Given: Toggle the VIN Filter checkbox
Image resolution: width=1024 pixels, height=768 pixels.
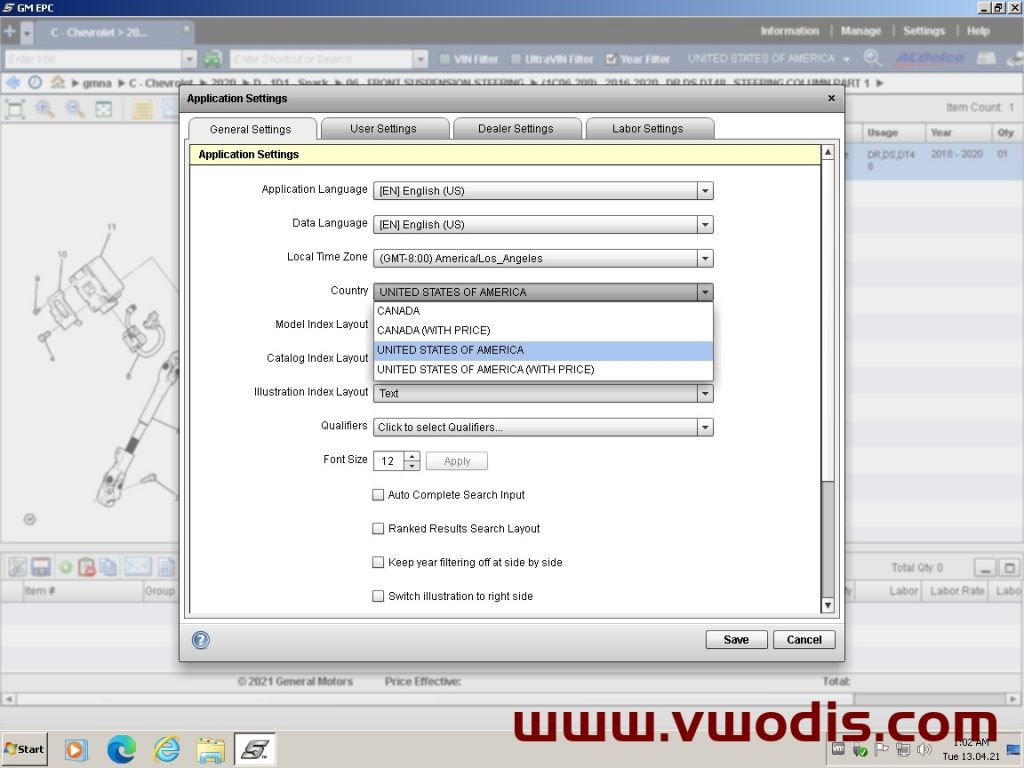Looking at the screenshot, I should pos(444,59).
